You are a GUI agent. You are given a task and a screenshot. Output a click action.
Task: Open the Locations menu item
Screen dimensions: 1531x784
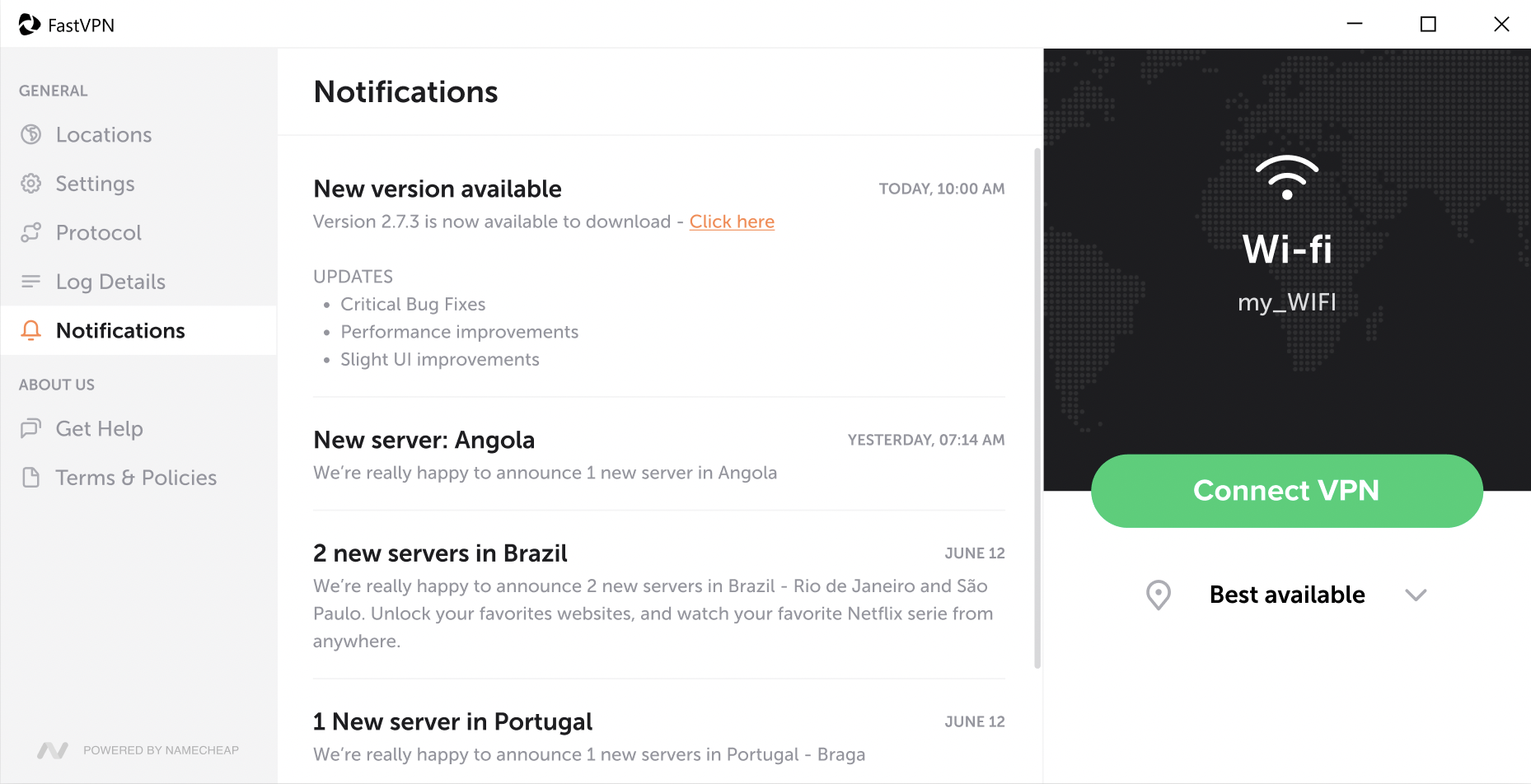tap(138, 134)
